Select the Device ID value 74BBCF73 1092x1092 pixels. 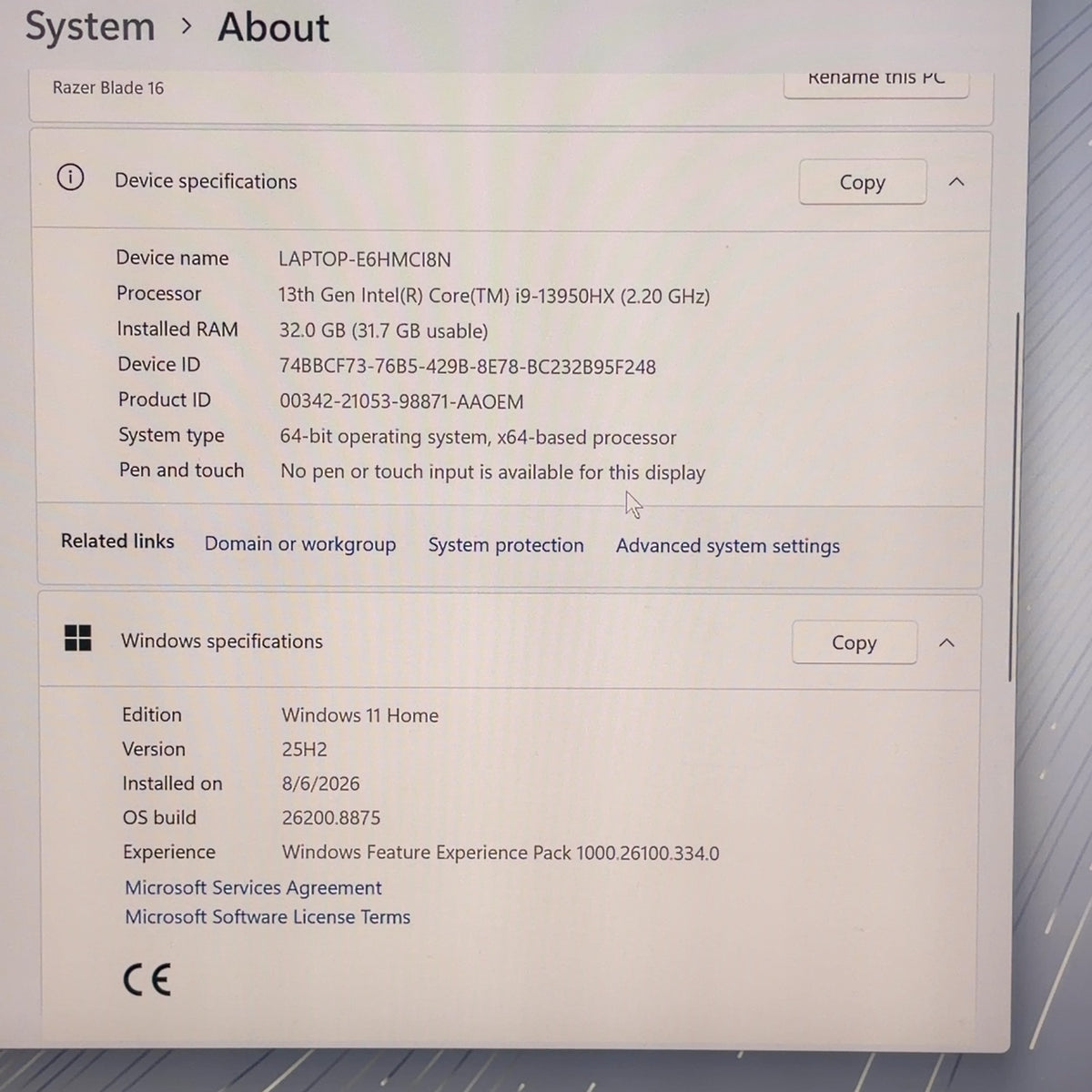click(x=468, y=367)
